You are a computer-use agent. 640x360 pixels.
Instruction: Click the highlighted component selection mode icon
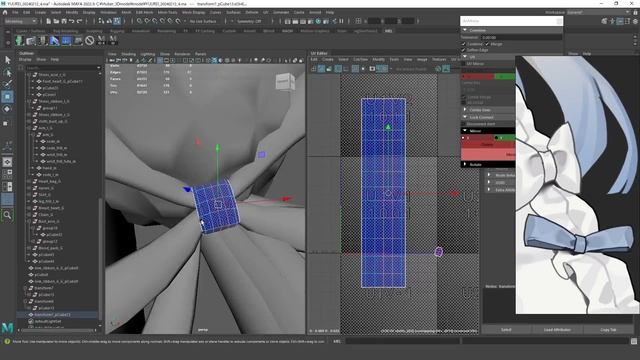tap(117, 21)
